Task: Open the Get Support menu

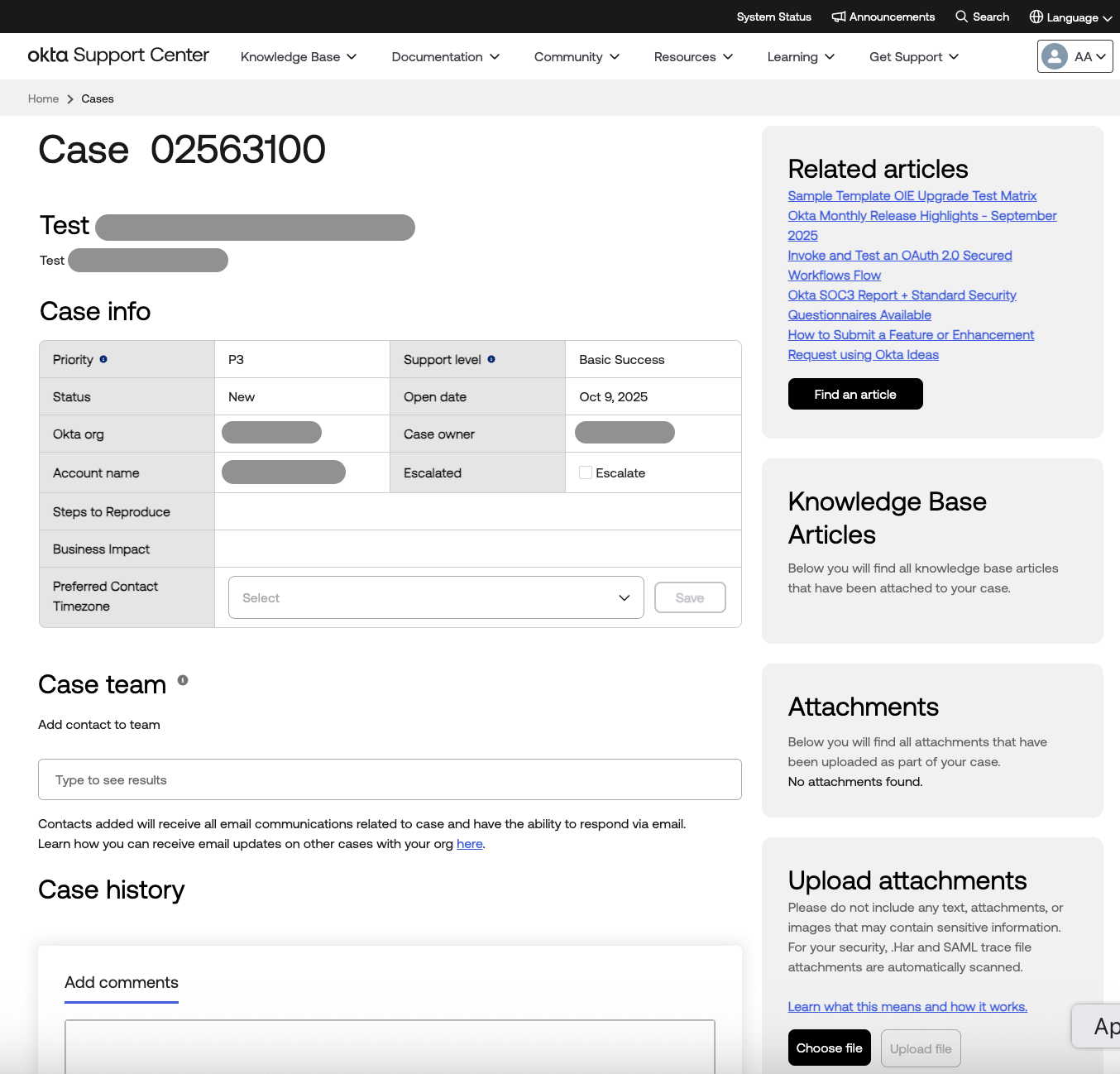Action: [914, 56]
